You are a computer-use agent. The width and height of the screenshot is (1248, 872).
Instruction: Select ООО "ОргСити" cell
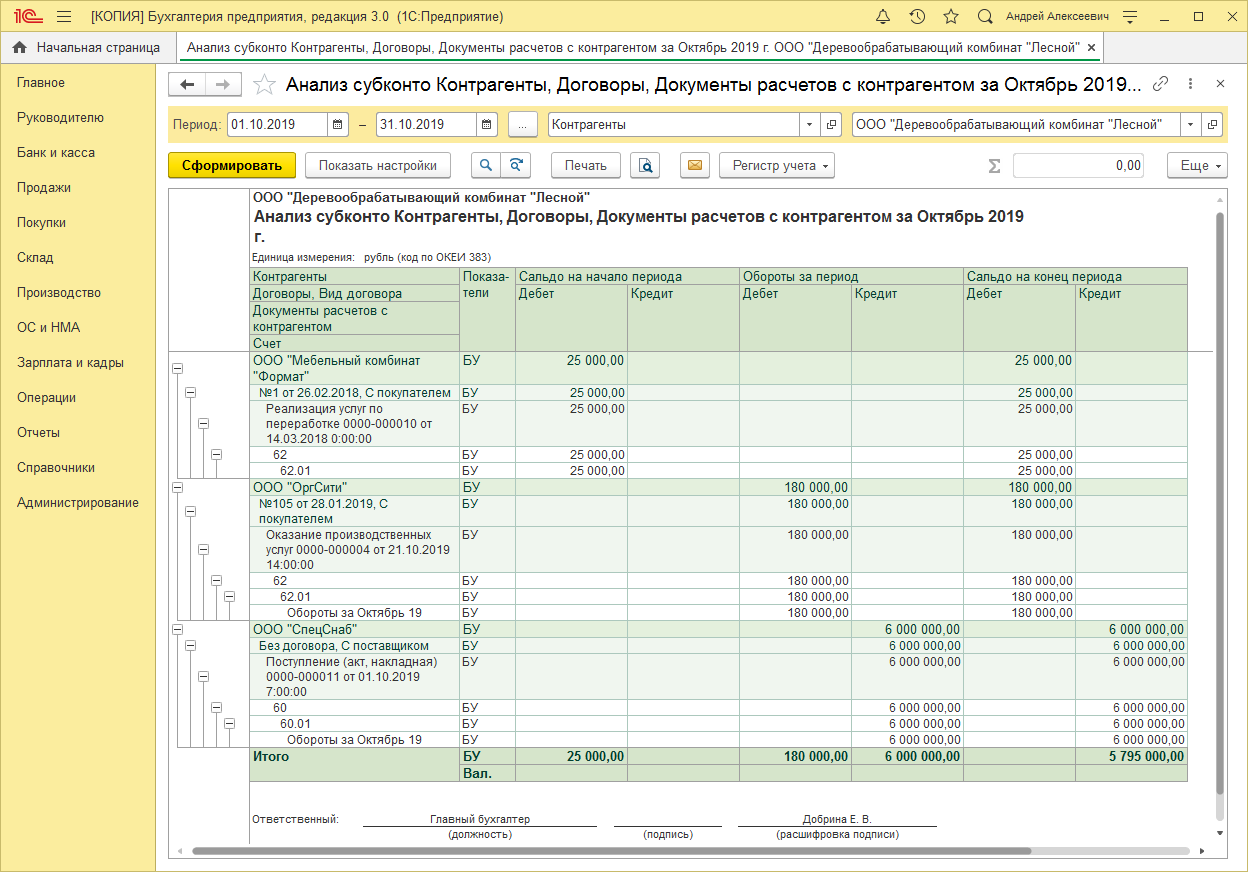click(x=354, y=487)
